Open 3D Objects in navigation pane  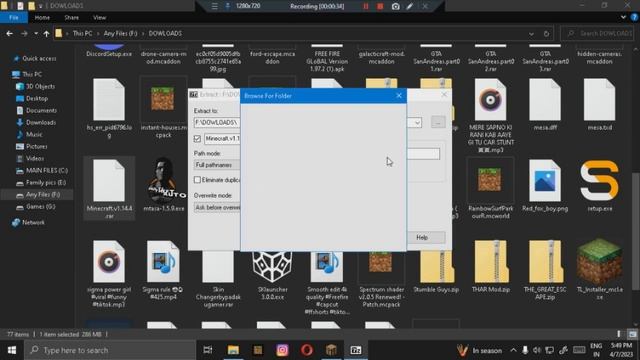[x=40, y=87]
